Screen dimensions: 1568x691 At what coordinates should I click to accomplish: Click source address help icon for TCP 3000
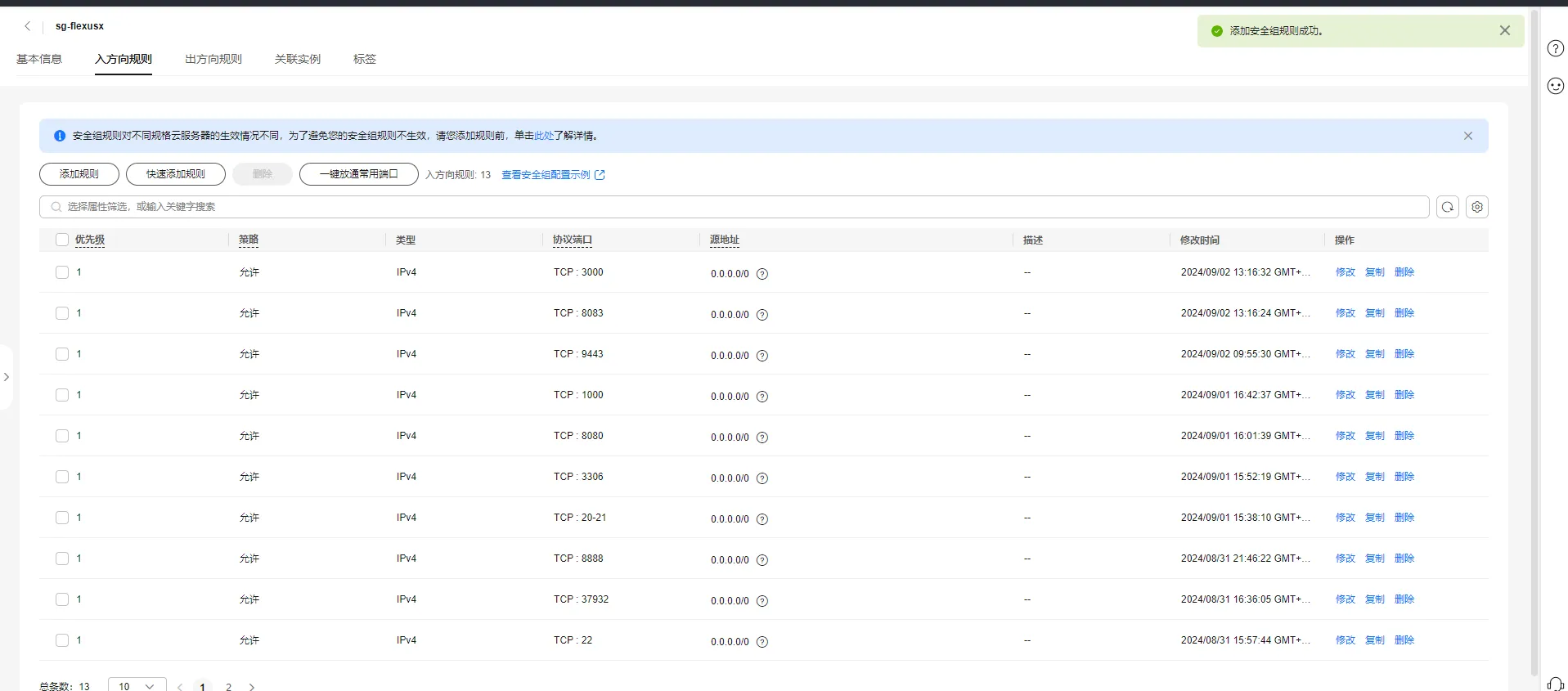tap(762, 274)
